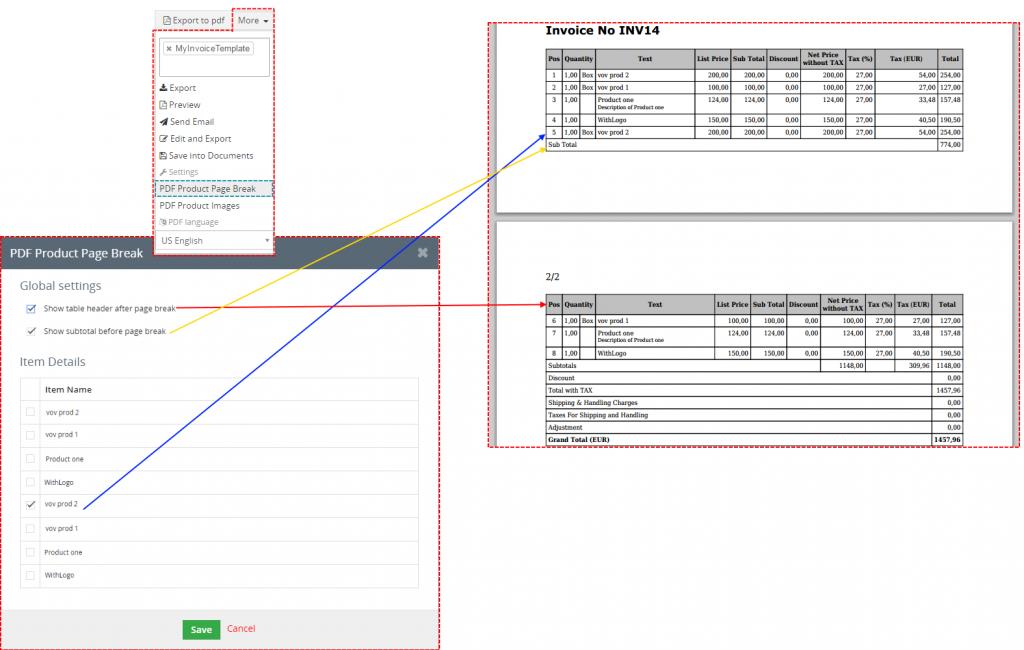Open the More dropdown menu

(254, 20)
